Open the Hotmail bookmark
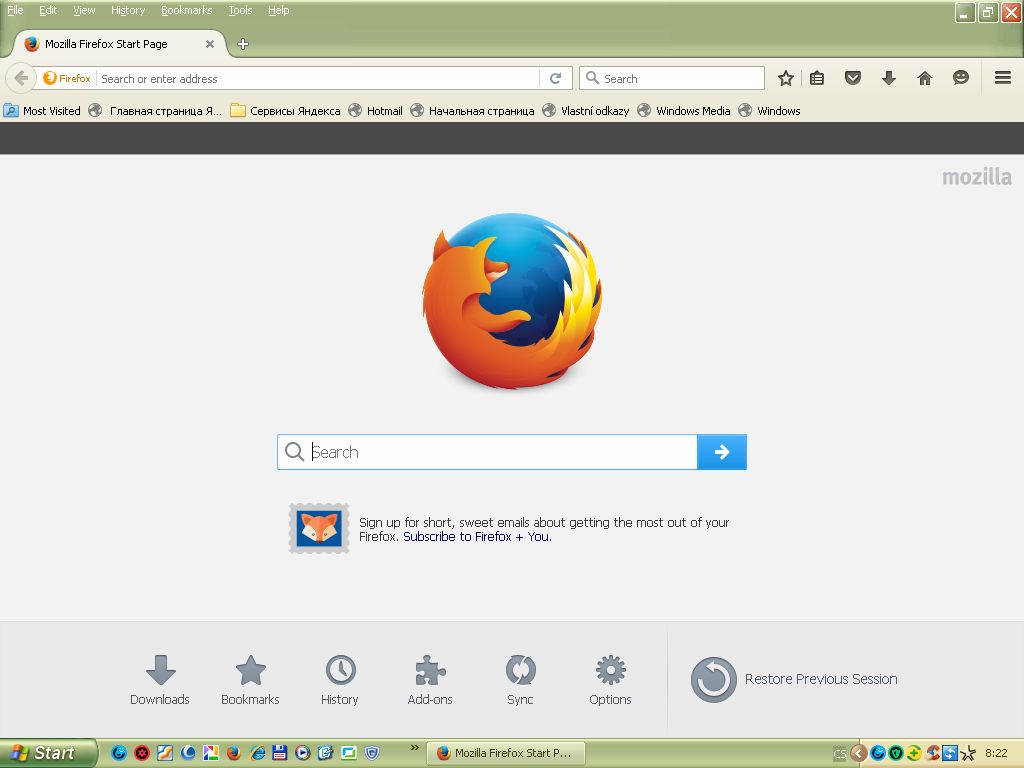This screenshot has height=768, width=1024. pos(376,111)
